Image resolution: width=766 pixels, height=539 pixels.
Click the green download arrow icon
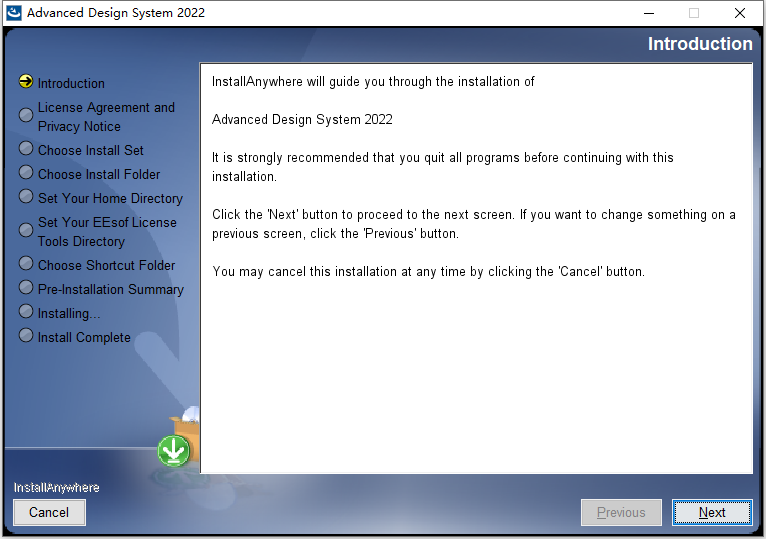pyautogui.click(x=173, y=450)
